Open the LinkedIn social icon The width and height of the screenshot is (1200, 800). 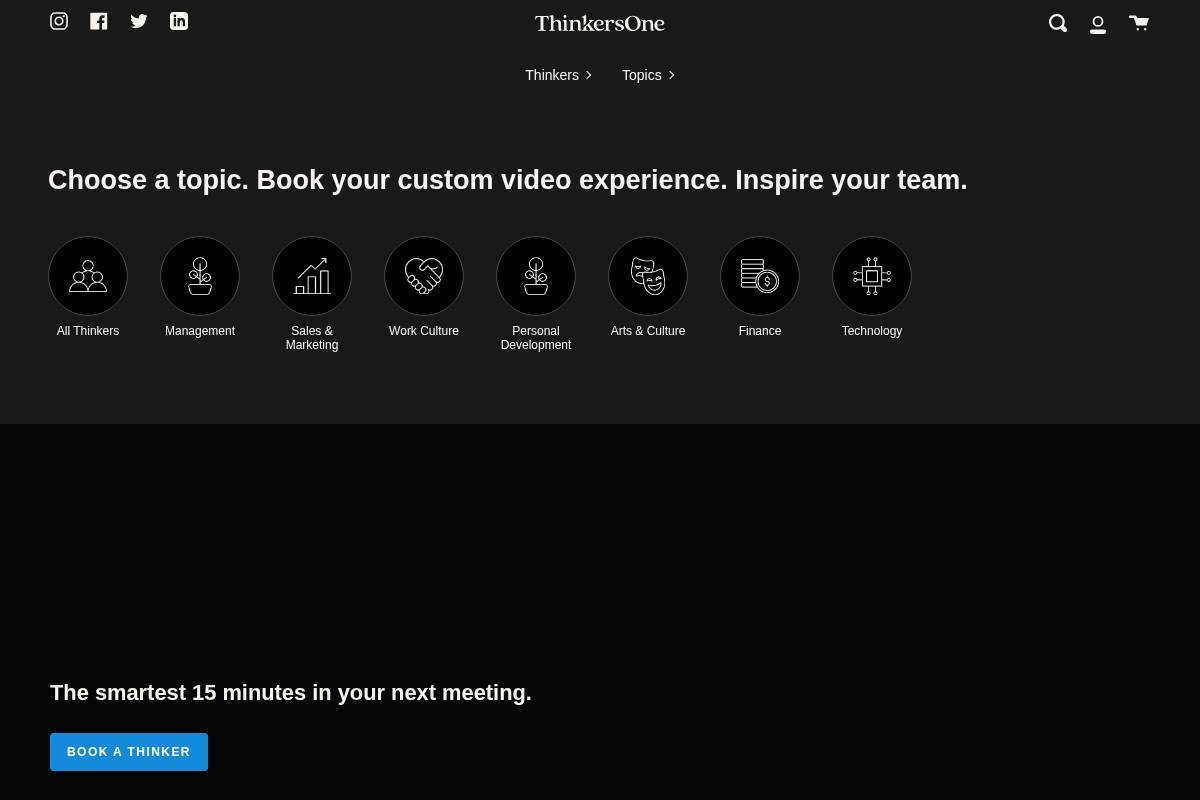tap(179, 21)
